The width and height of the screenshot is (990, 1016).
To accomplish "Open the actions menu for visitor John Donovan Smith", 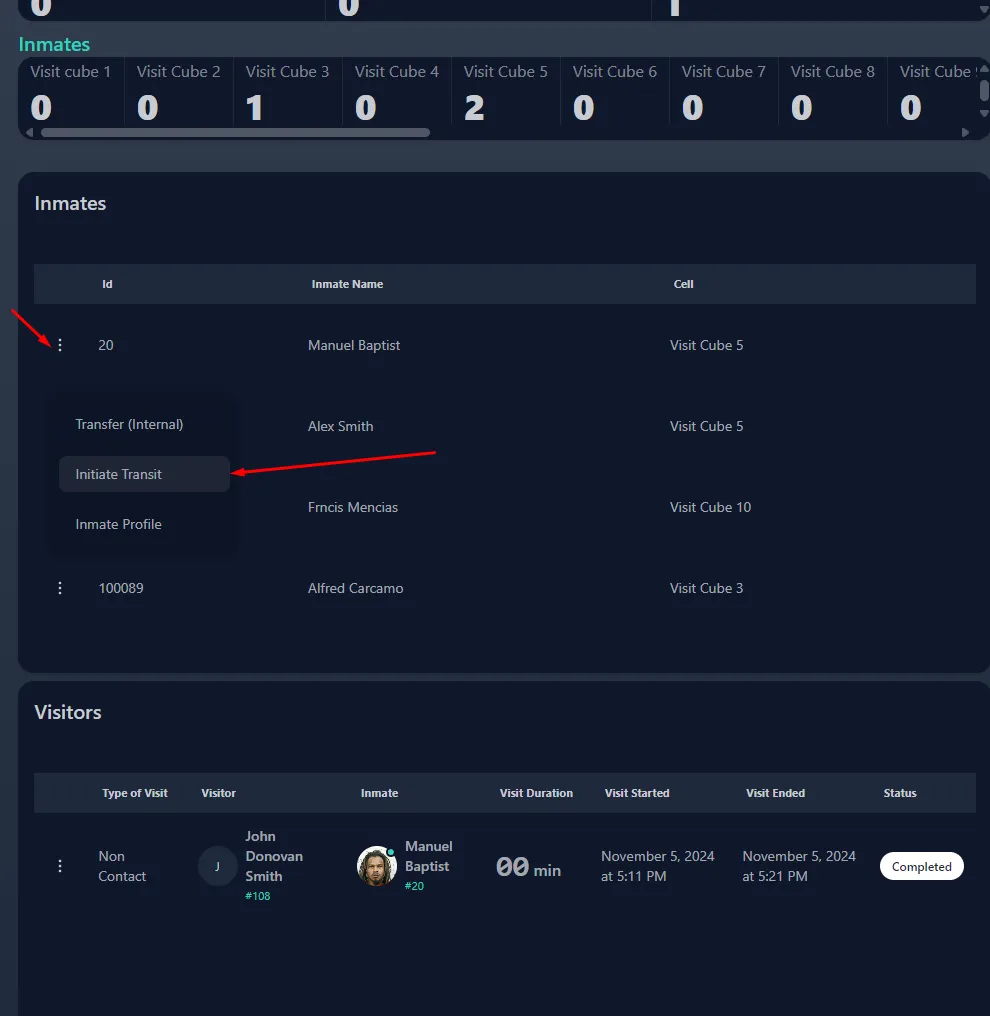I will point(60,866).
